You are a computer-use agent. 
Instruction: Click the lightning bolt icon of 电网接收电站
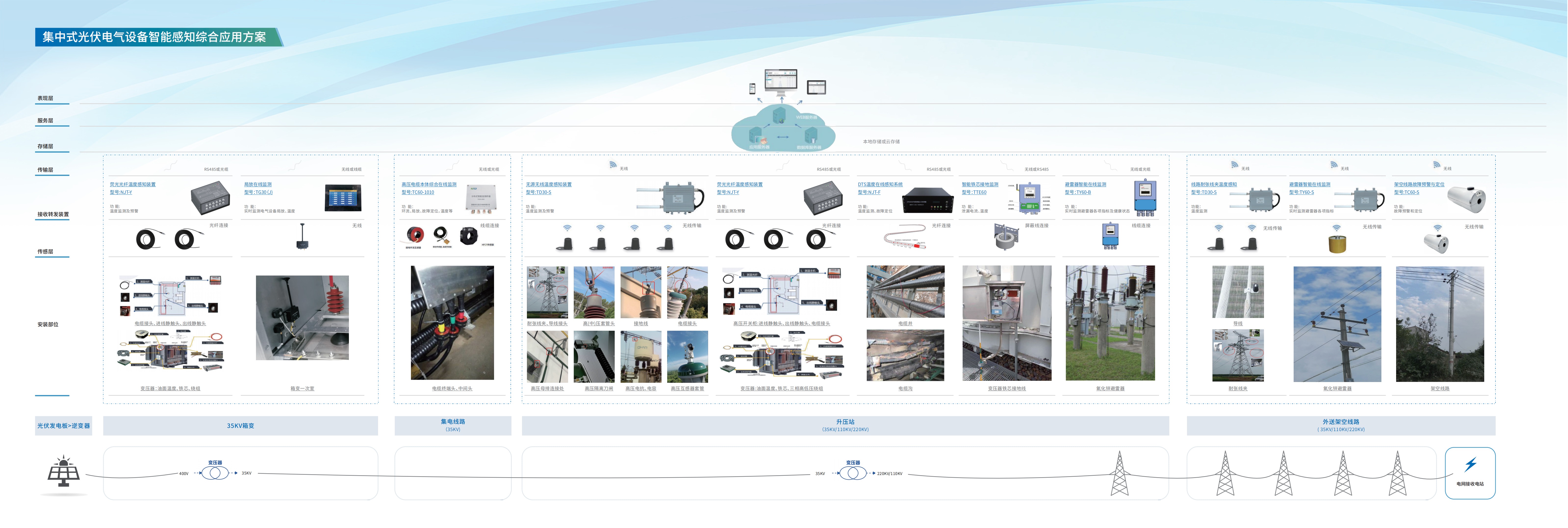1471,465
